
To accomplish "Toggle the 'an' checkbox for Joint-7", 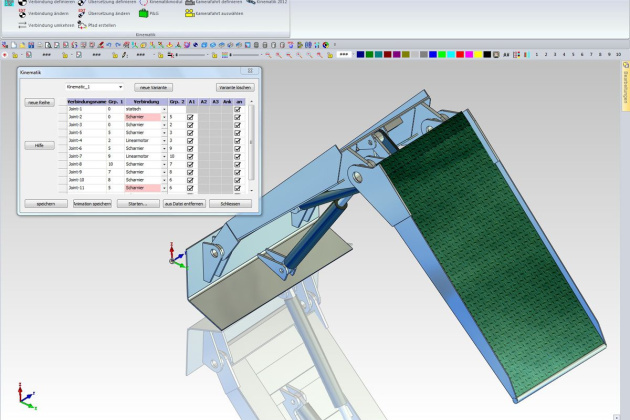I will pyautogui.click(x=237, y=156).
